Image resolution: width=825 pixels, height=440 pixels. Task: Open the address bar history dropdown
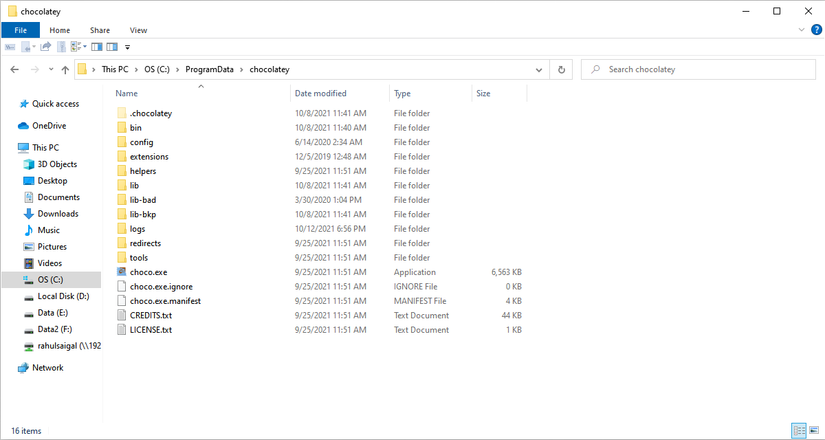(x=538, y=70)
